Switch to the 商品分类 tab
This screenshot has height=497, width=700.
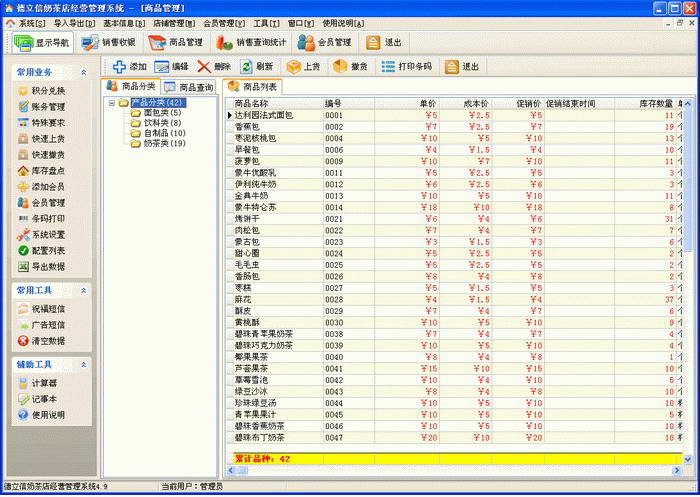click(x=131, y=86)
